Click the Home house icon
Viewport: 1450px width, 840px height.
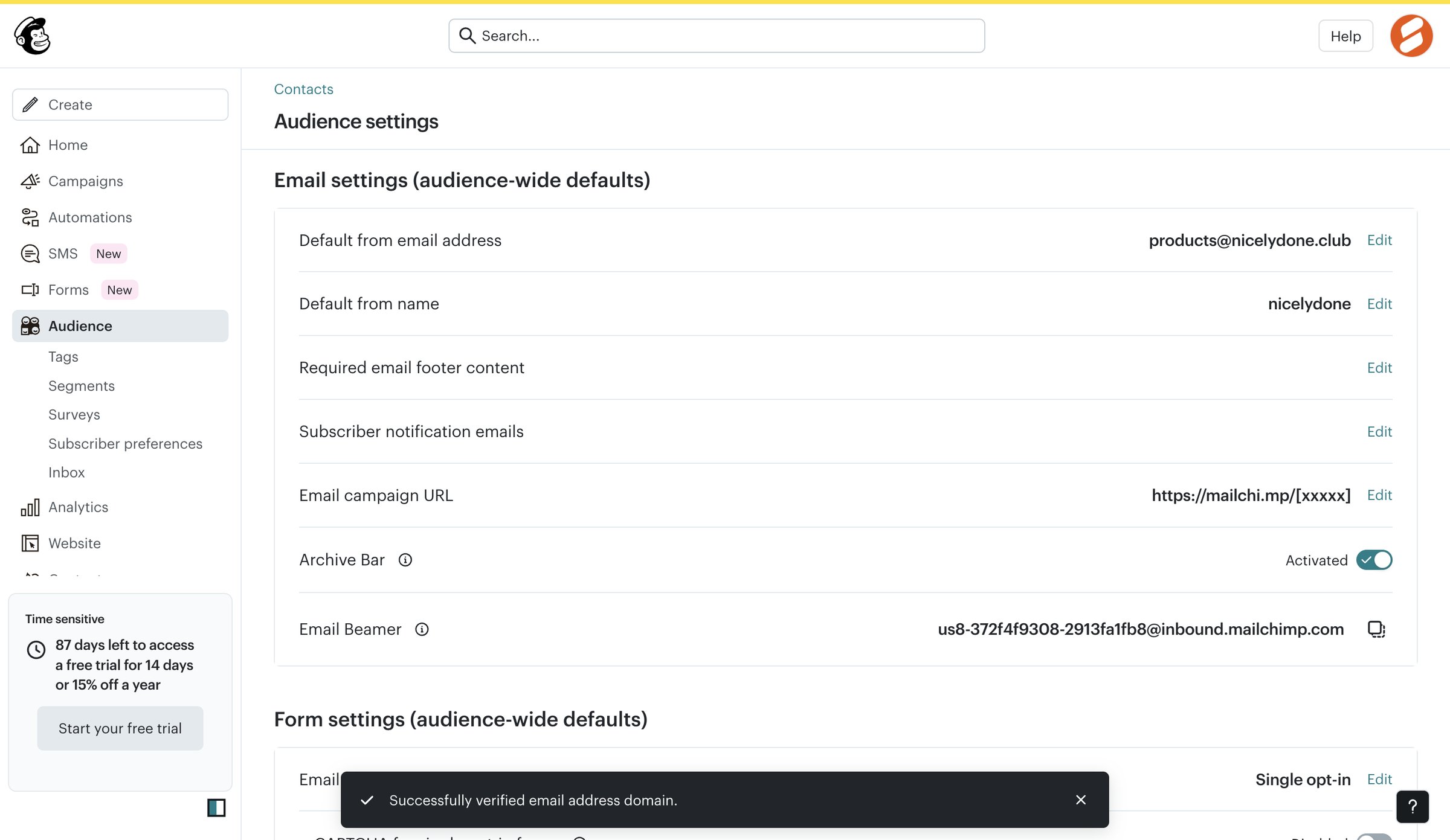(30, 145)
